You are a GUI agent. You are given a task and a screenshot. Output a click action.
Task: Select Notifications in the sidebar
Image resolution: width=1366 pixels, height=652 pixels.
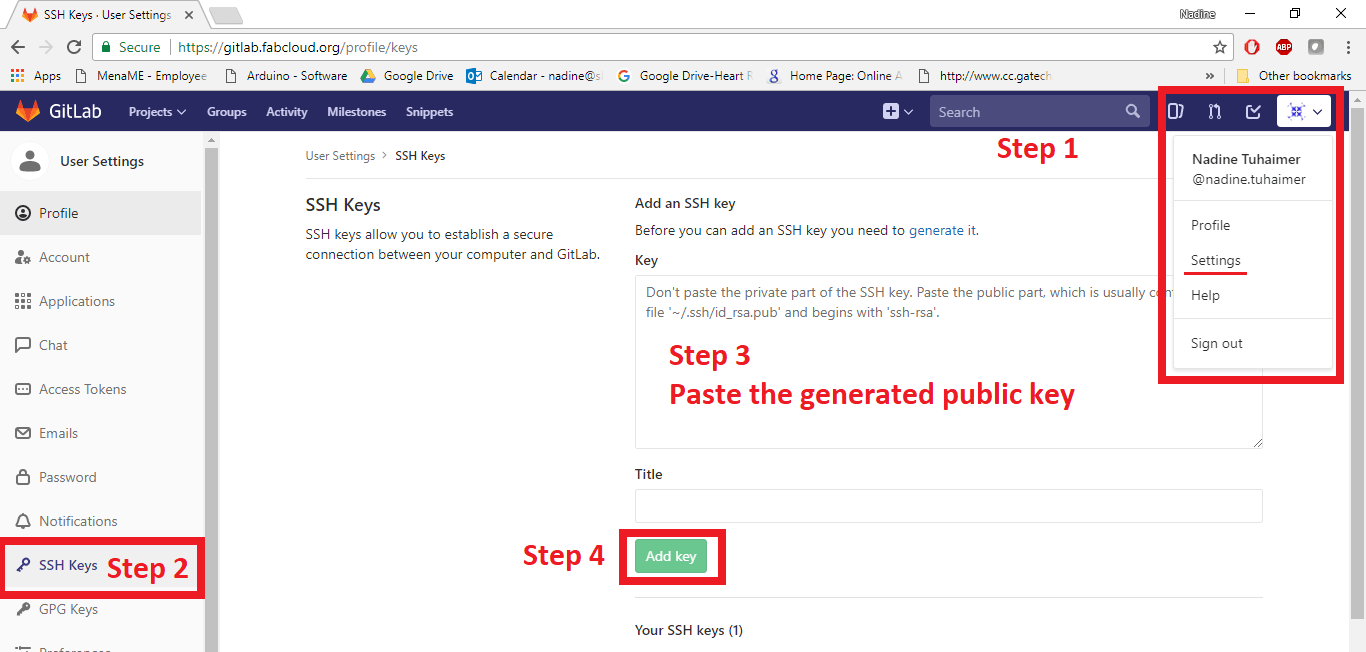click(100, 521)
